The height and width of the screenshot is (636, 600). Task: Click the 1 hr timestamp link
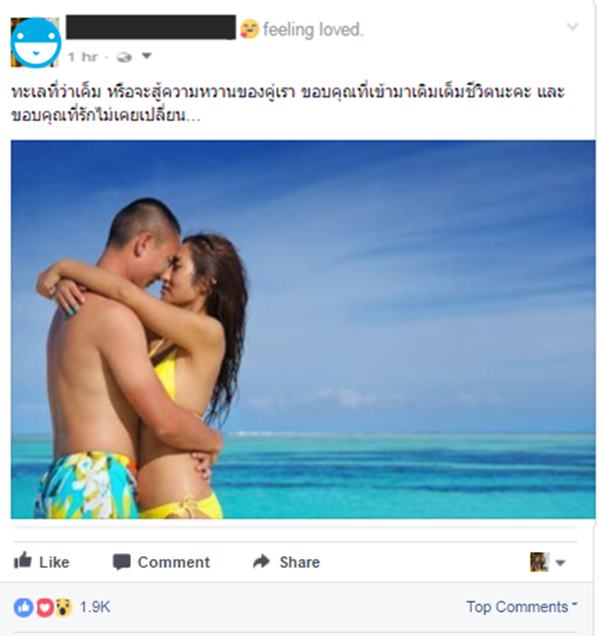[82, 57]
